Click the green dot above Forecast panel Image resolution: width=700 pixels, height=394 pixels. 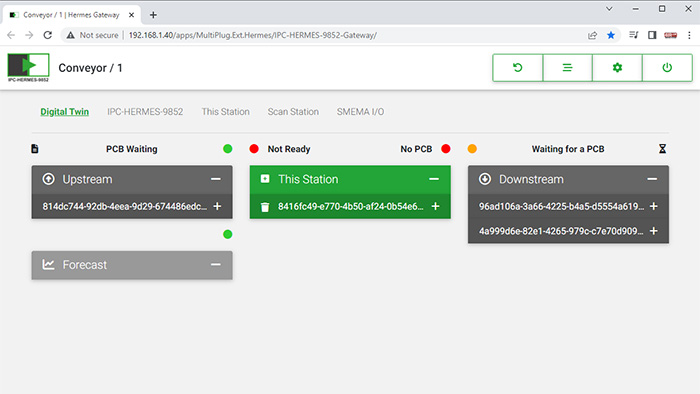(x=228, y=234)
